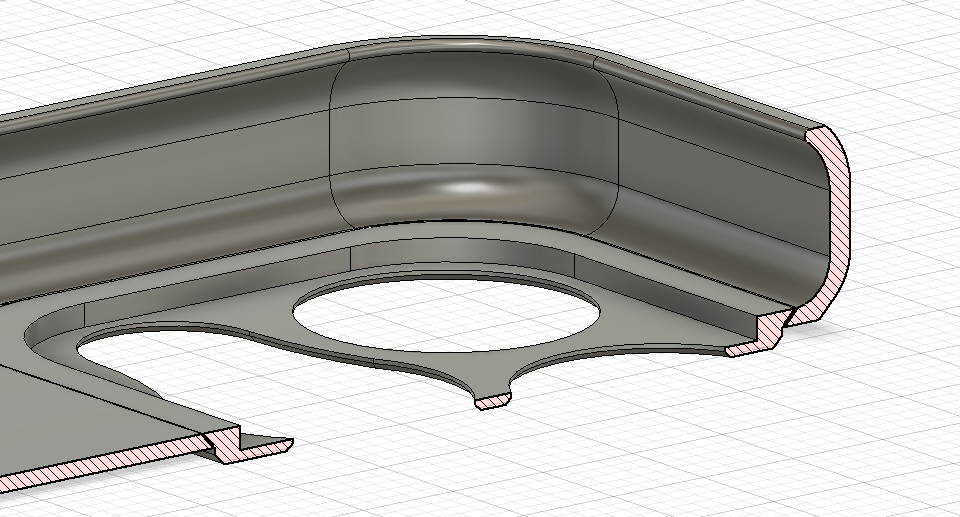Select the small hatched section tab below the circular hole
Screen dimensions: 960x517
tap(493, 402)
